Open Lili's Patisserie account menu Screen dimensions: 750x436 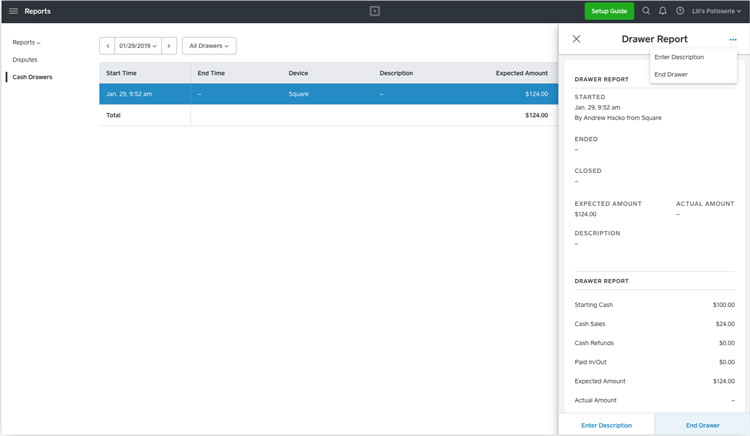tap(717, 11)
